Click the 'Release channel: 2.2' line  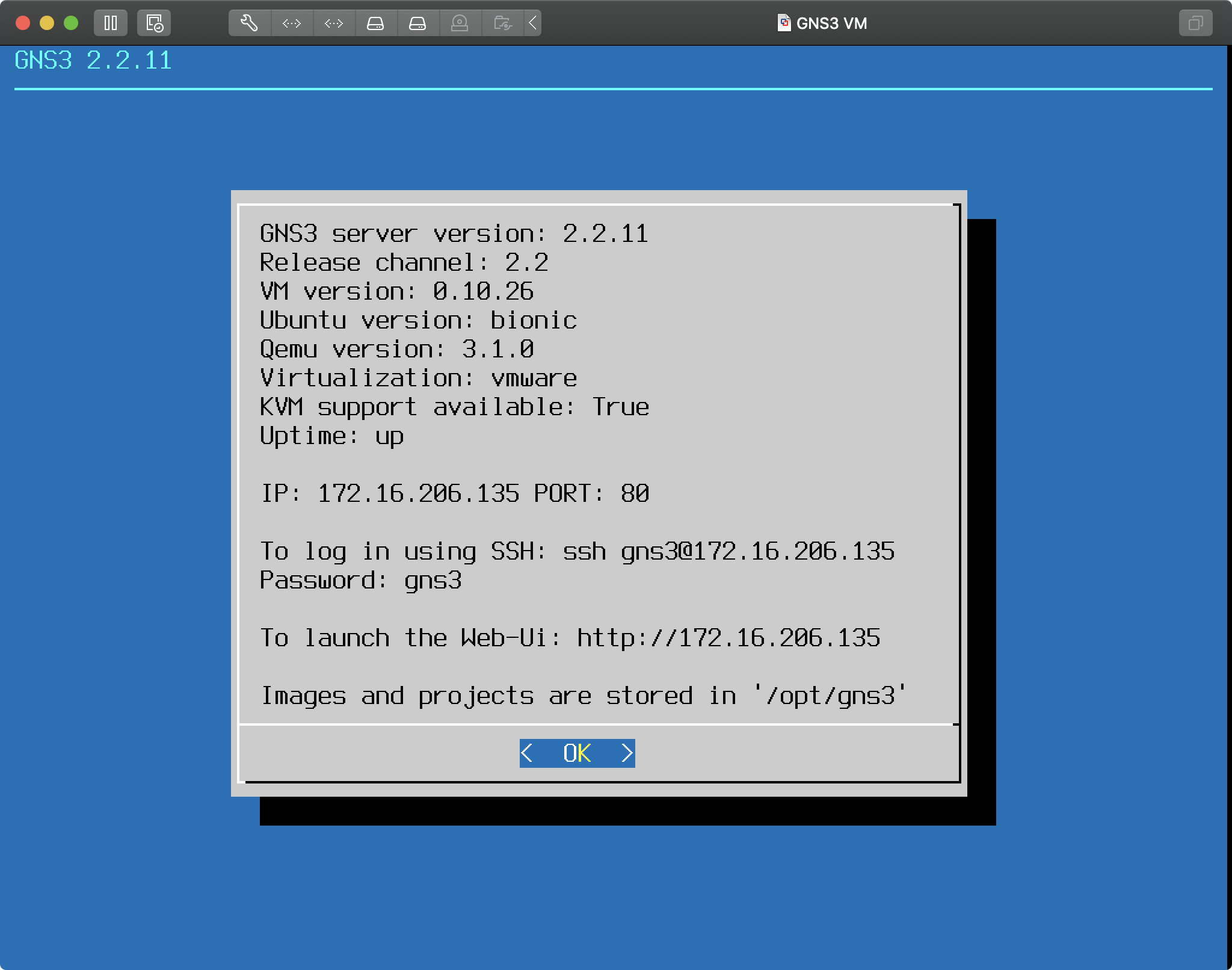404,262
